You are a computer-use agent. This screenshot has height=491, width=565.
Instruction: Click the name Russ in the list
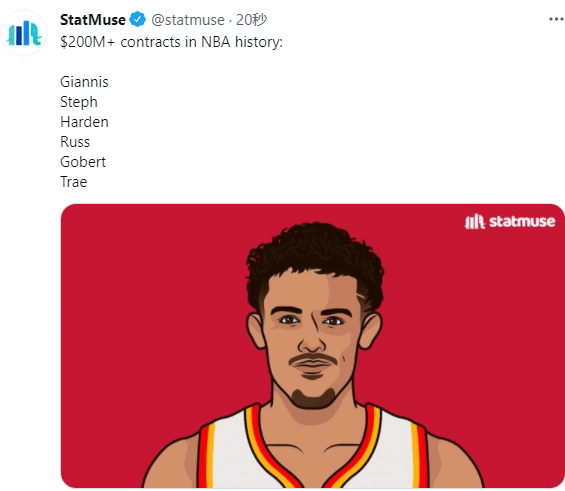(x=75, y=142)
